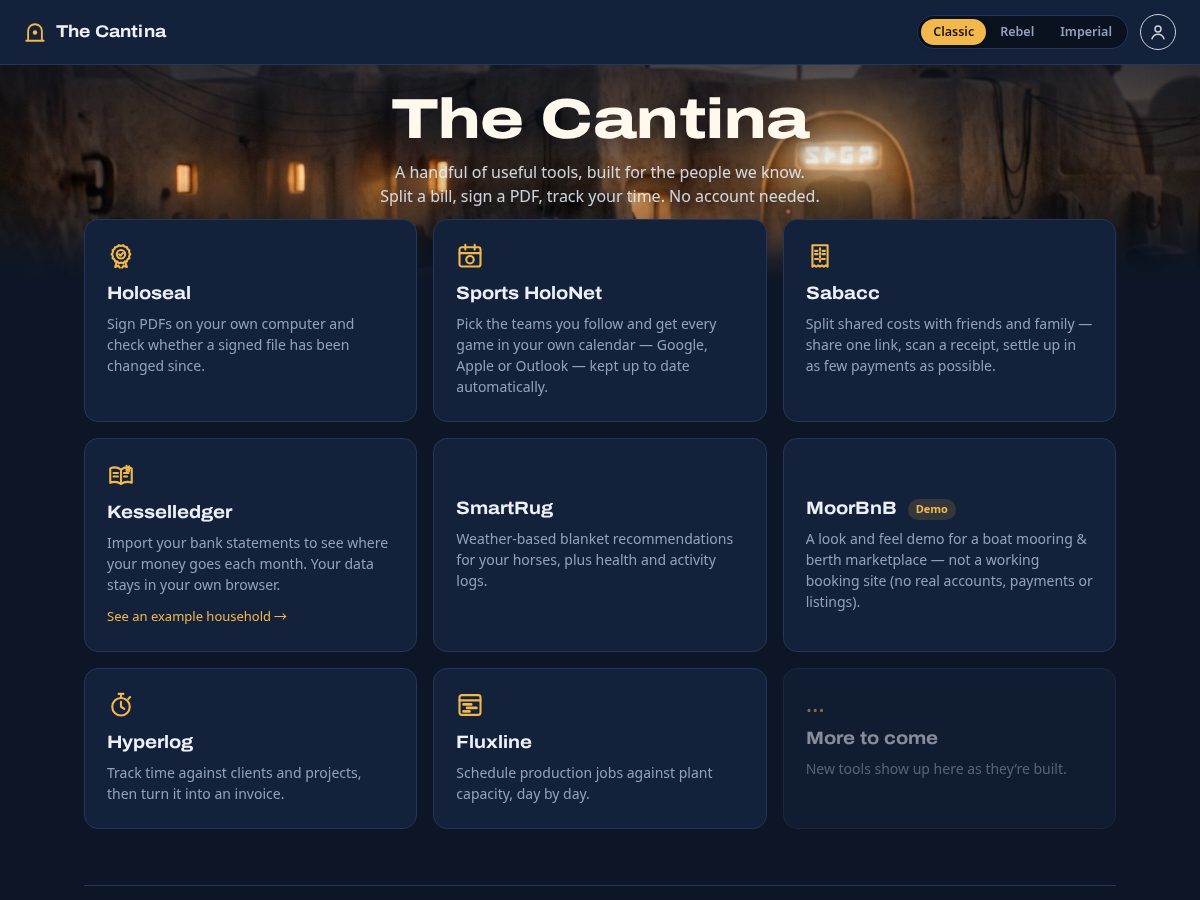
Task: Click the Sports HoloNet calendar icon
Action: click(x=470, y=256)
